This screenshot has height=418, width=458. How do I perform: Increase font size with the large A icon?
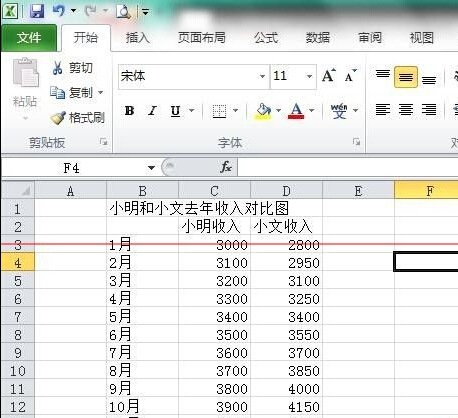(329, 76)
